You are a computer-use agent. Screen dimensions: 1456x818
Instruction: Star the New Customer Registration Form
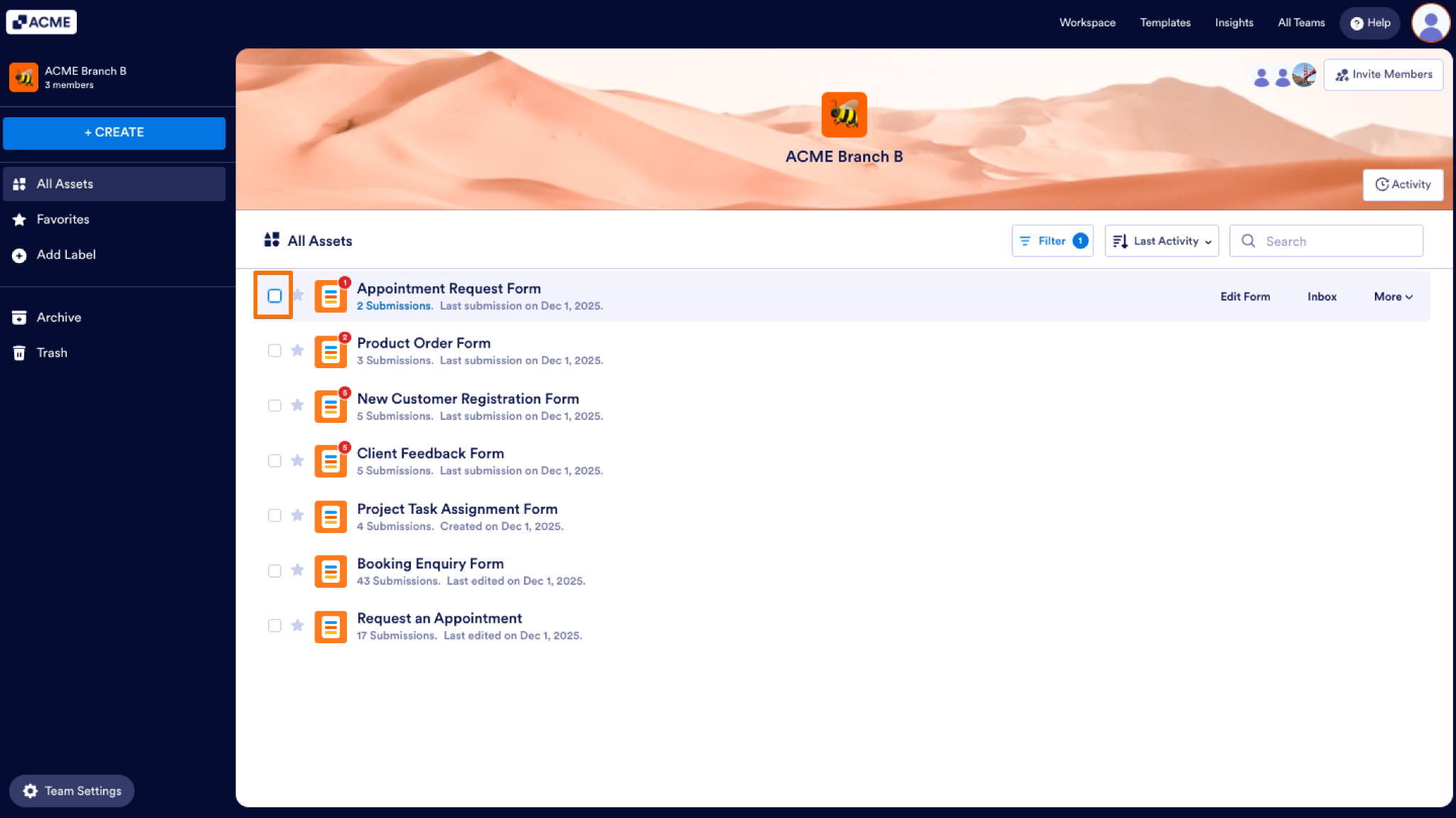(x=298, y=405)
